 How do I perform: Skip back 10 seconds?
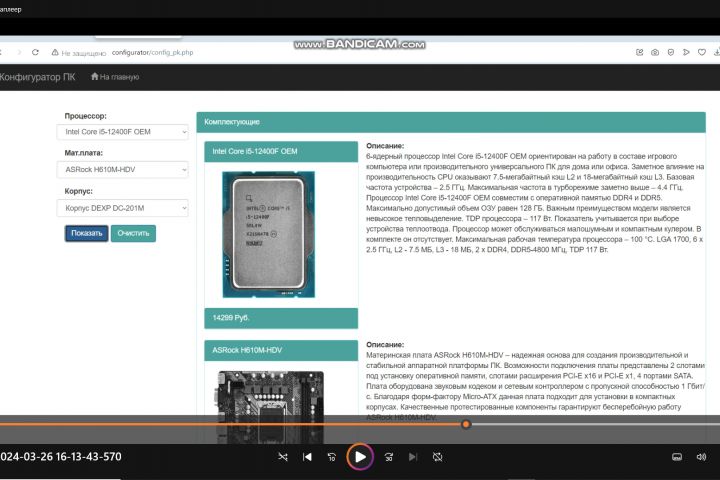pos(332,457)
